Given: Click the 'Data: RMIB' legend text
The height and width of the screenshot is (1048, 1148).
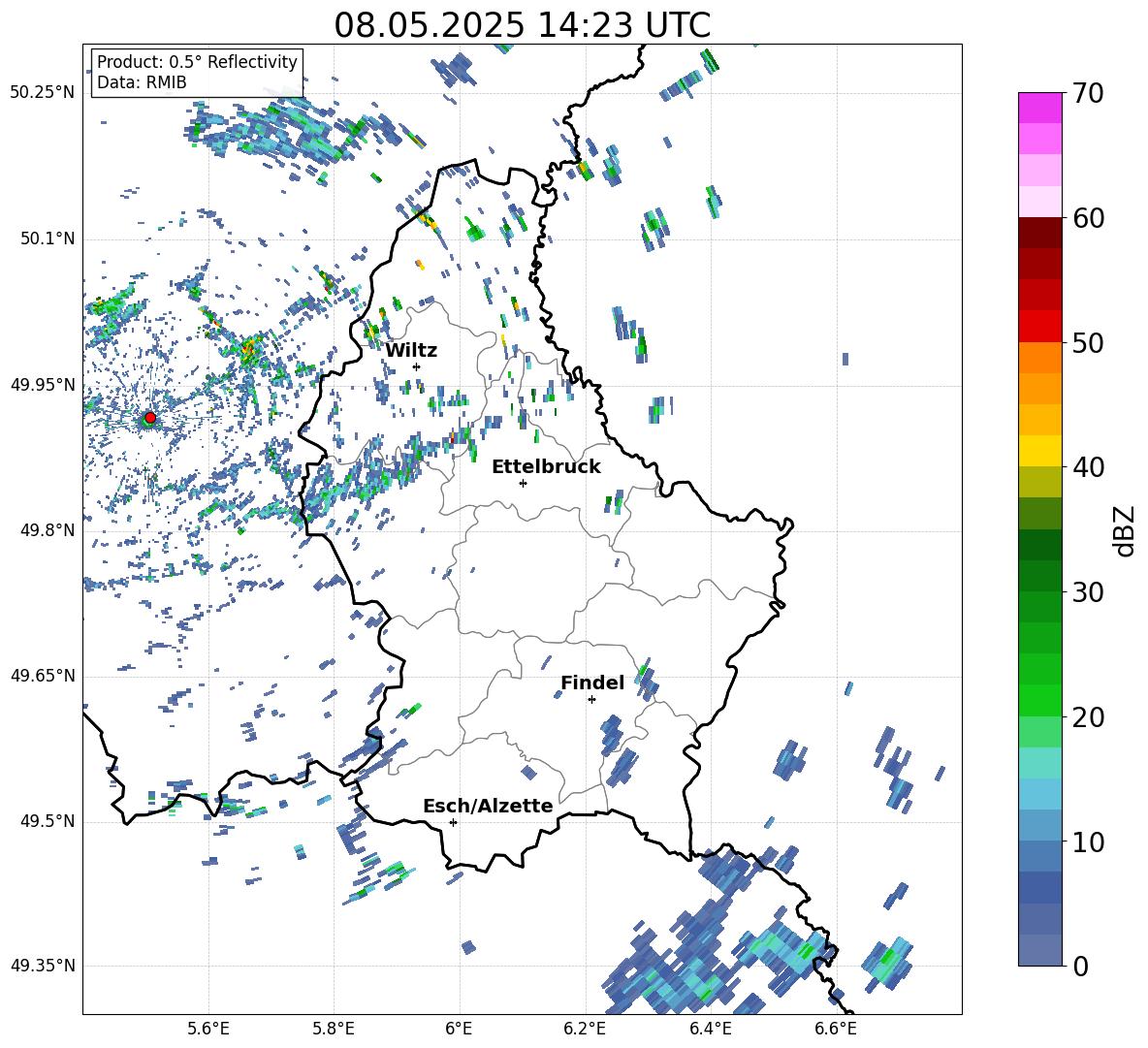Looking at the screenshot, I should [x=142, y=82].
